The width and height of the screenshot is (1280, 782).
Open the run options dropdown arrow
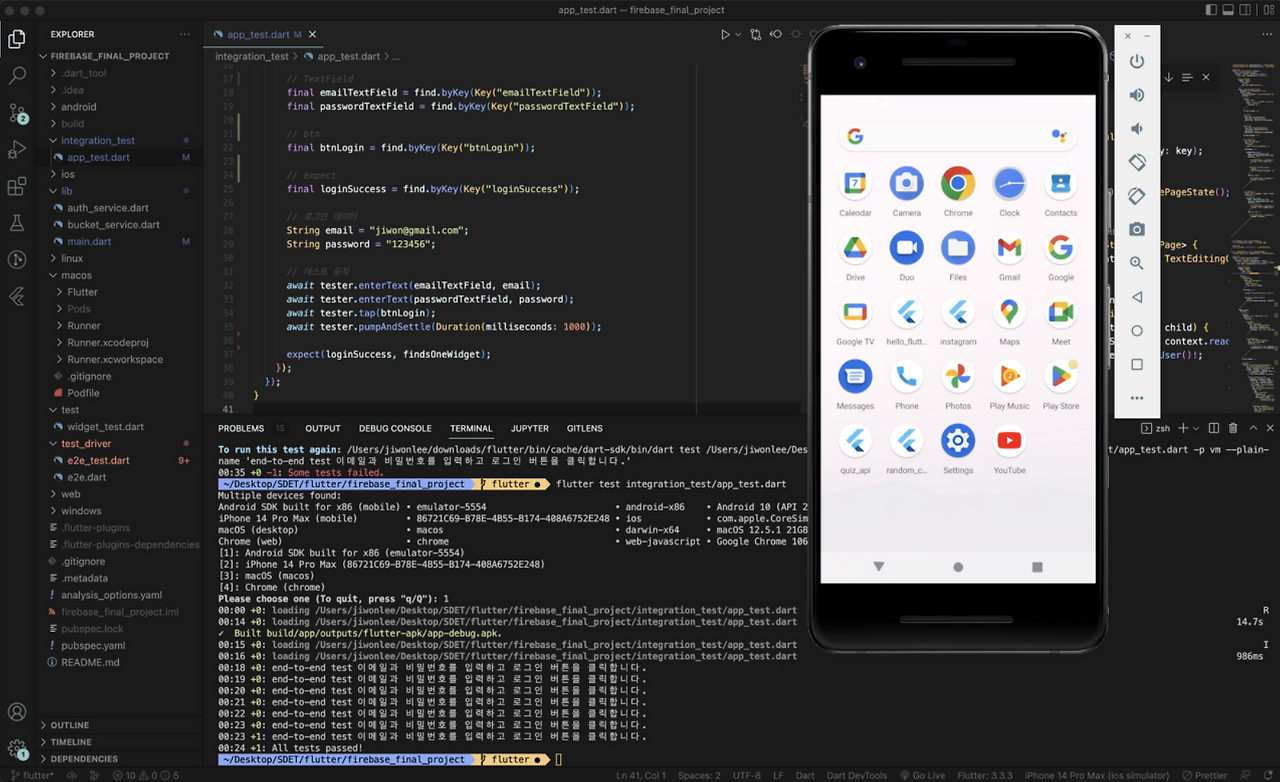coord(738,34)
